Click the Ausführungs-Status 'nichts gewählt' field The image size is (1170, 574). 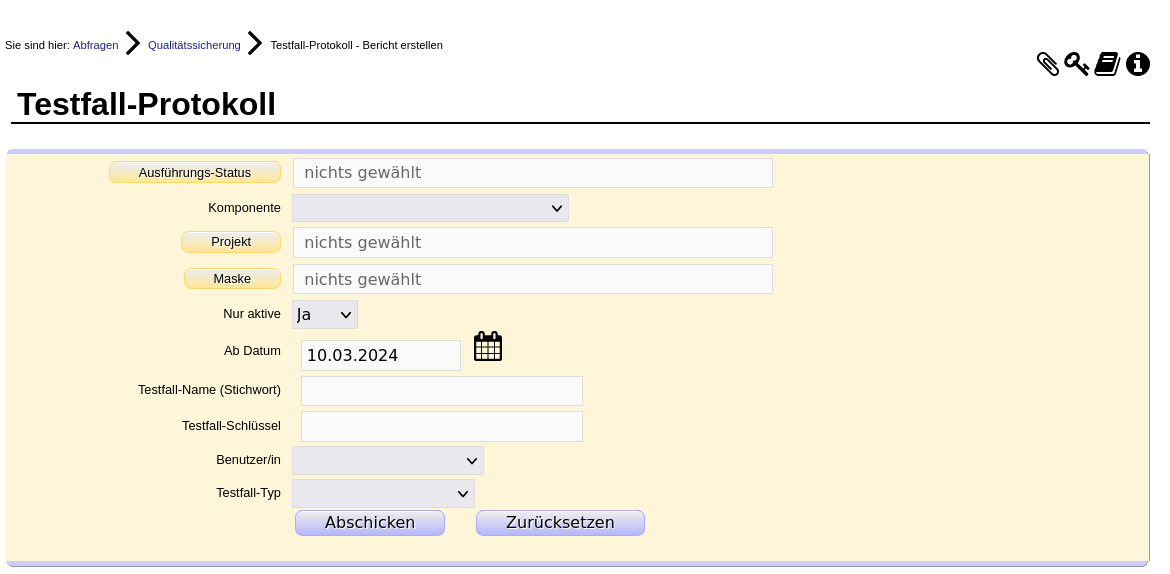(532, 173)
